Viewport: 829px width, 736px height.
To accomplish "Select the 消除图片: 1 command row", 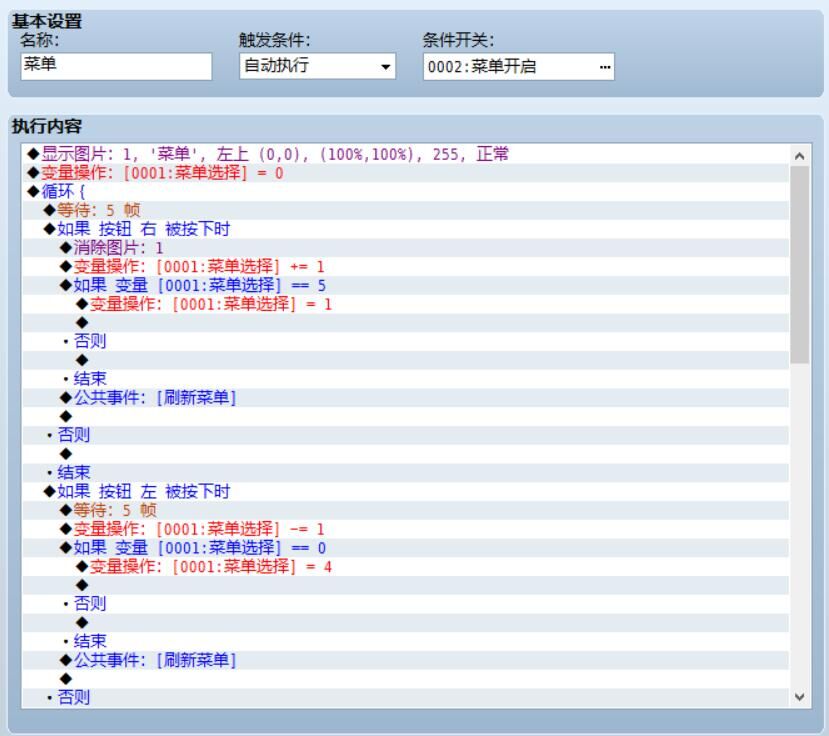I will (x=406, y=247).
